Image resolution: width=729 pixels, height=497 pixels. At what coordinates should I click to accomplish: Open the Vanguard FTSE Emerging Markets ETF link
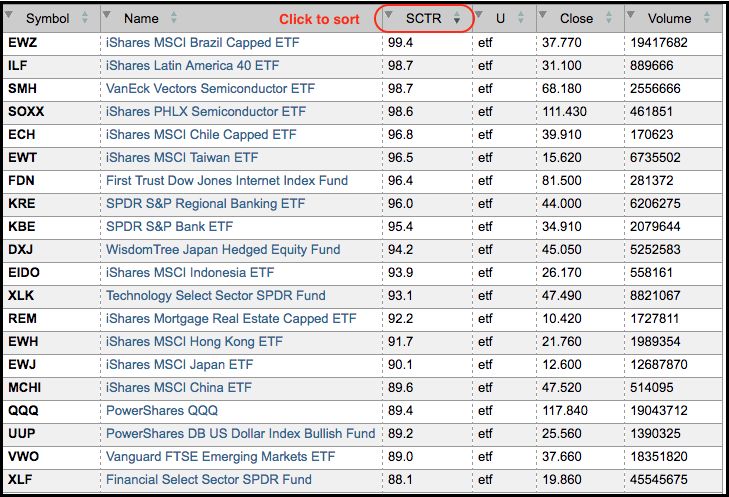point(220,456)
